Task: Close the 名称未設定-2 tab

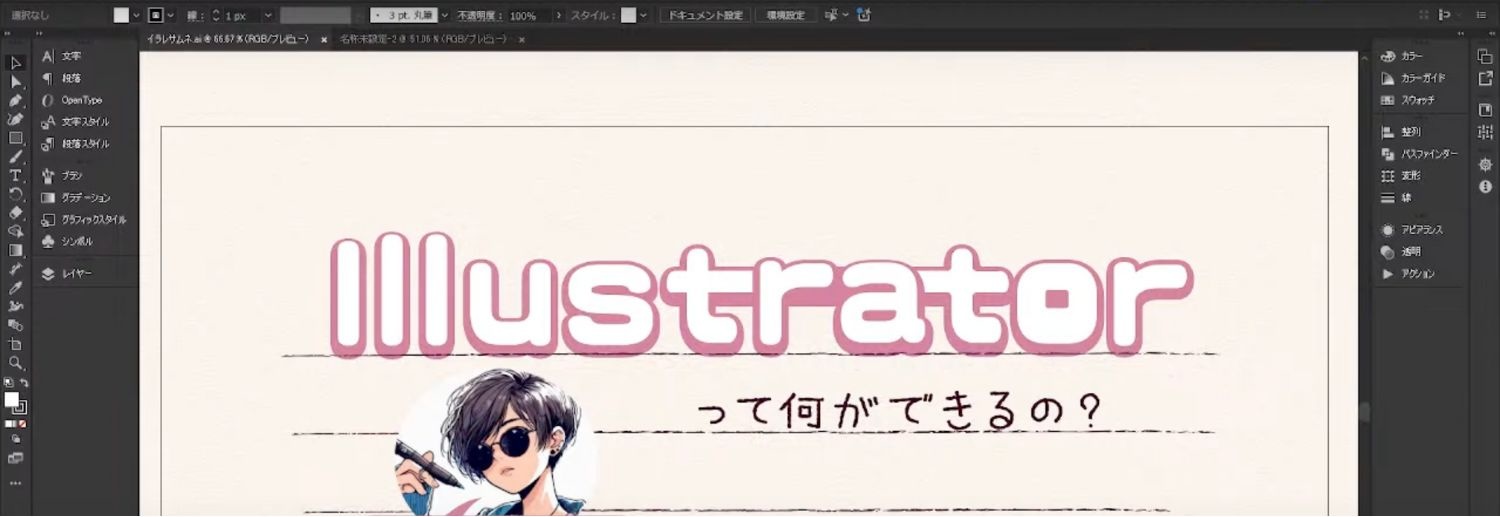Action: (x=521, y=39)
